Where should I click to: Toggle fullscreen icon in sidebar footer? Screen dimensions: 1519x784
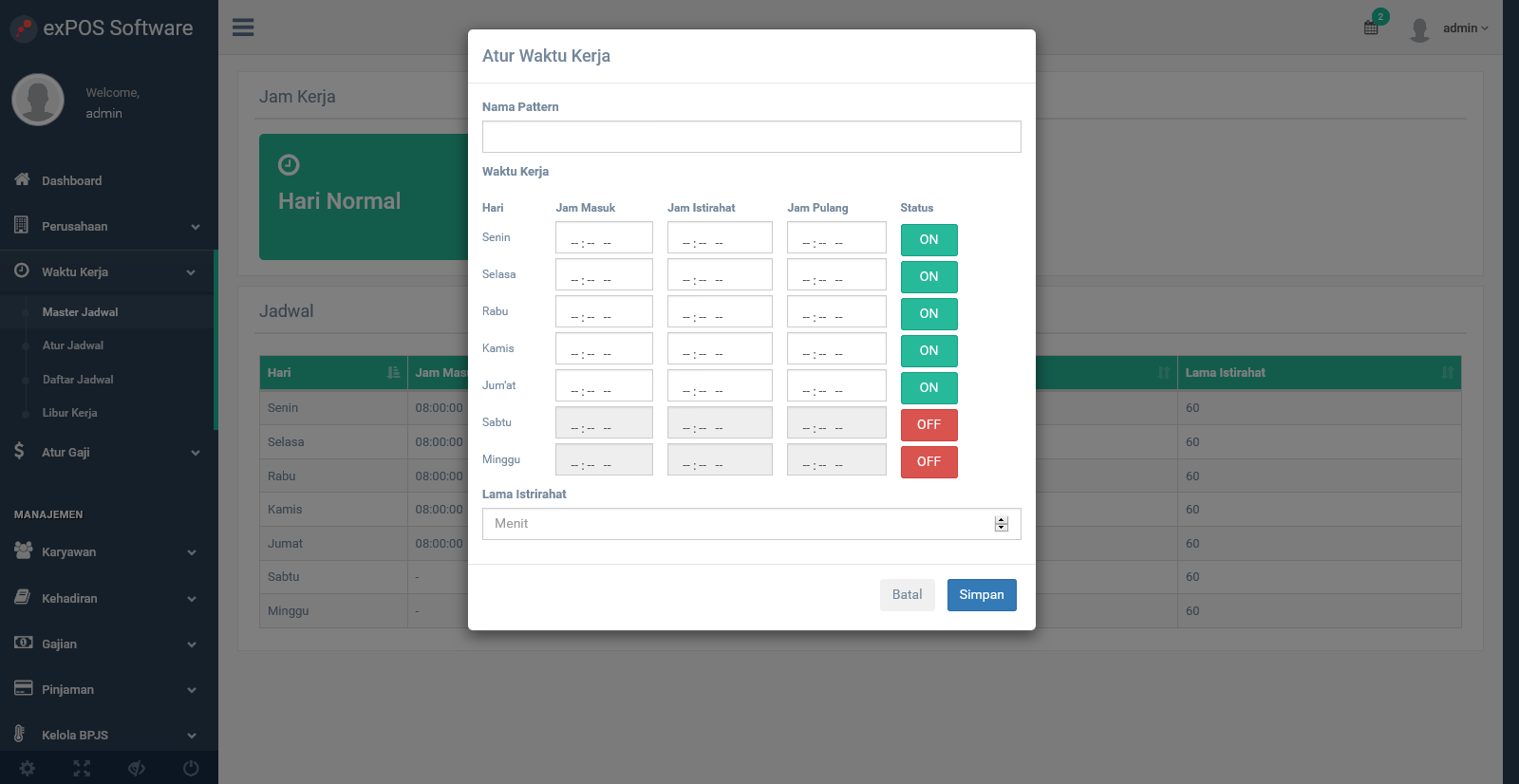click(82, 769)
